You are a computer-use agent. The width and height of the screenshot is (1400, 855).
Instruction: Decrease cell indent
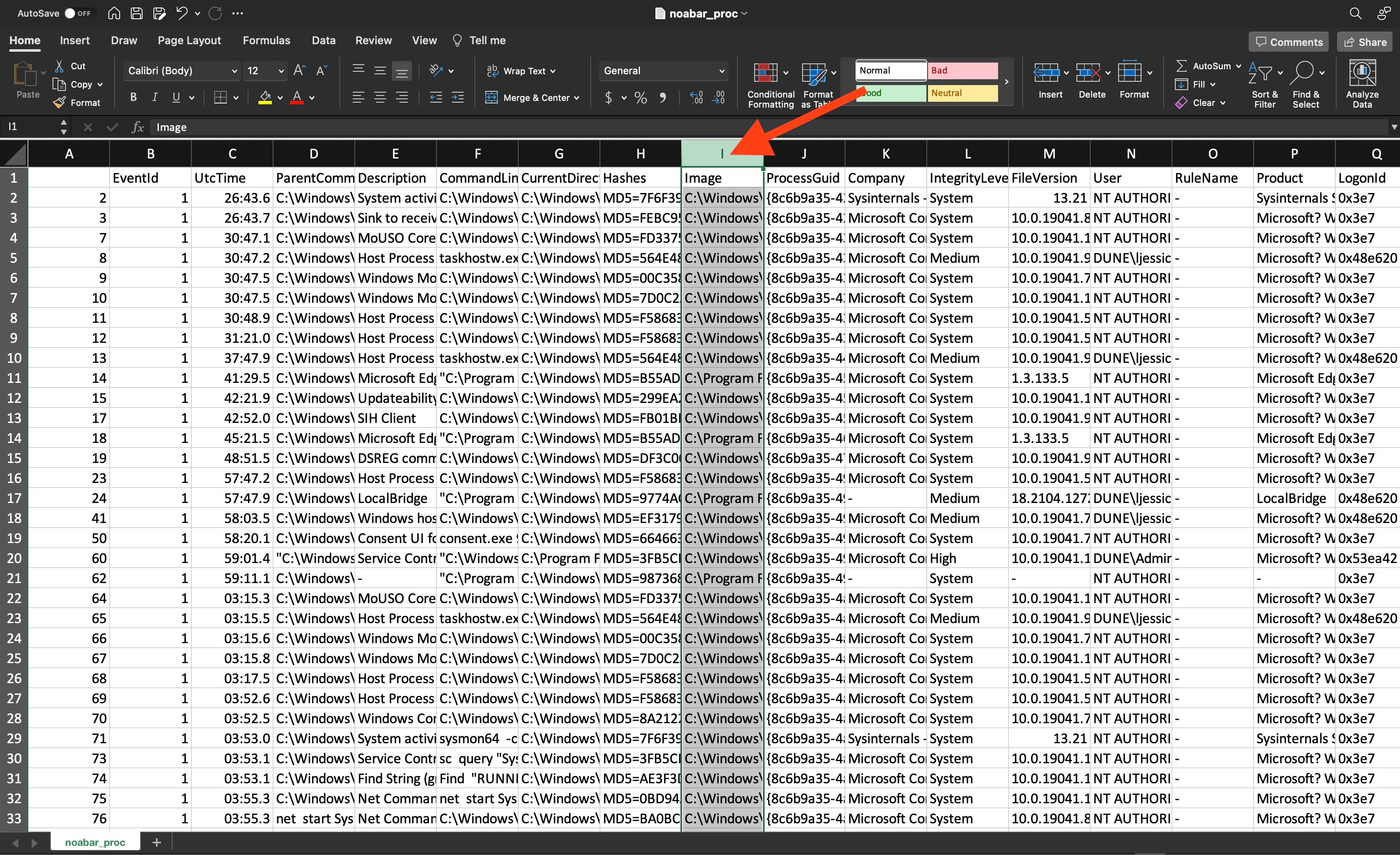tap(436, 97)
